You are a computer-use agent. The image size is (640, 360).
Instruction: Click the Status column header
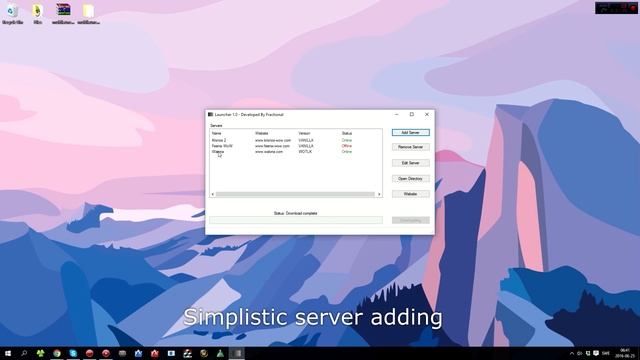coord(347,133)
